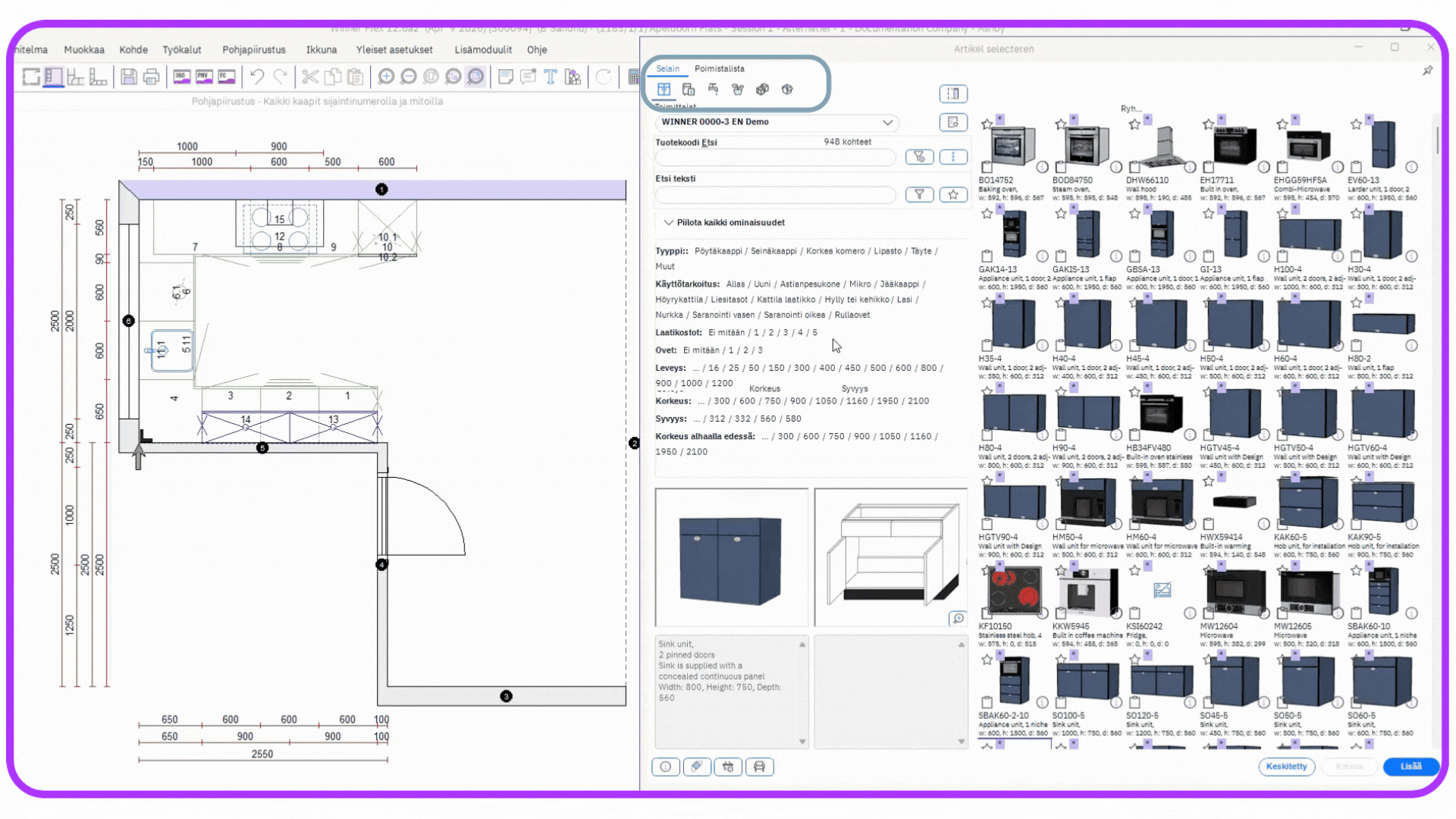Toggle the favorites star filter button
The image size is (1456, 819).
pyautogui.click(x=953, y=195)
